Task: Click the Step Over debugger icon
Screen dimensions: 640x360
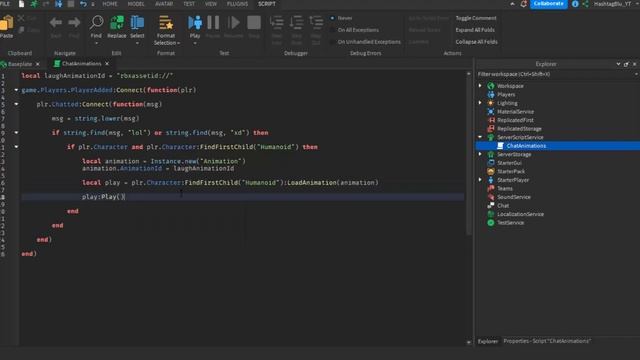Action: (x=296, y=22)
